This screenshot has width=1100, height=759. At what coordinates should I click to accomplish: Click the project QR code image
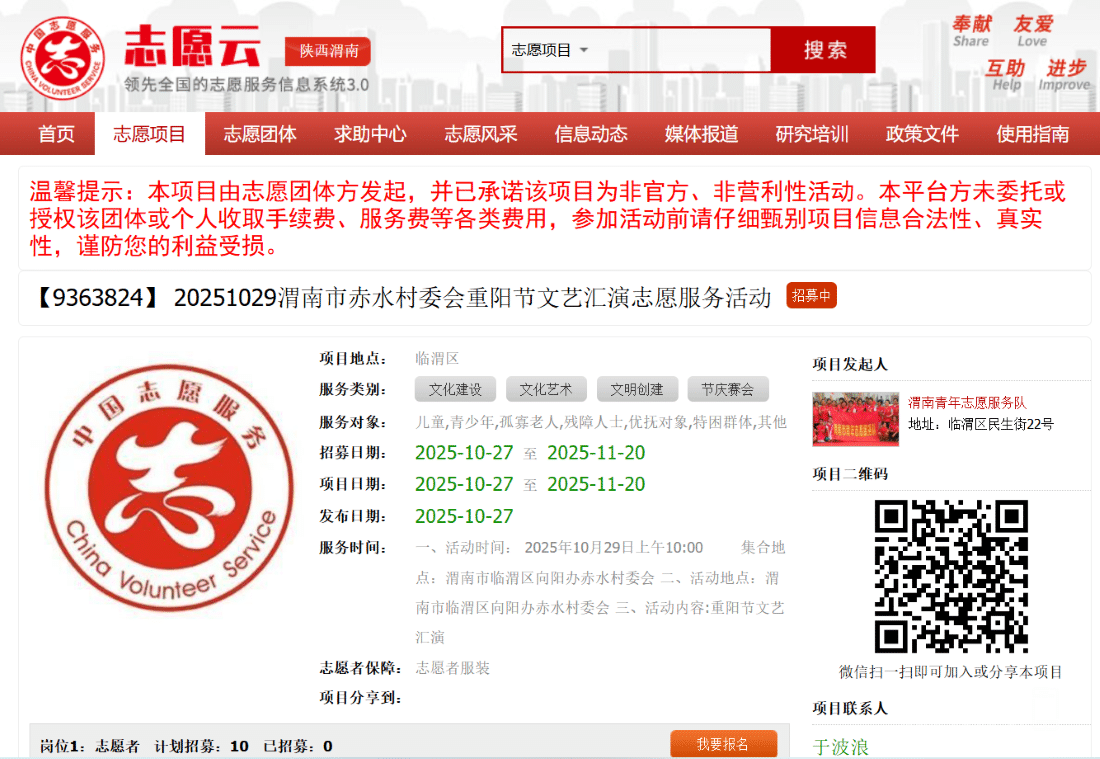(x=950, y=576)
